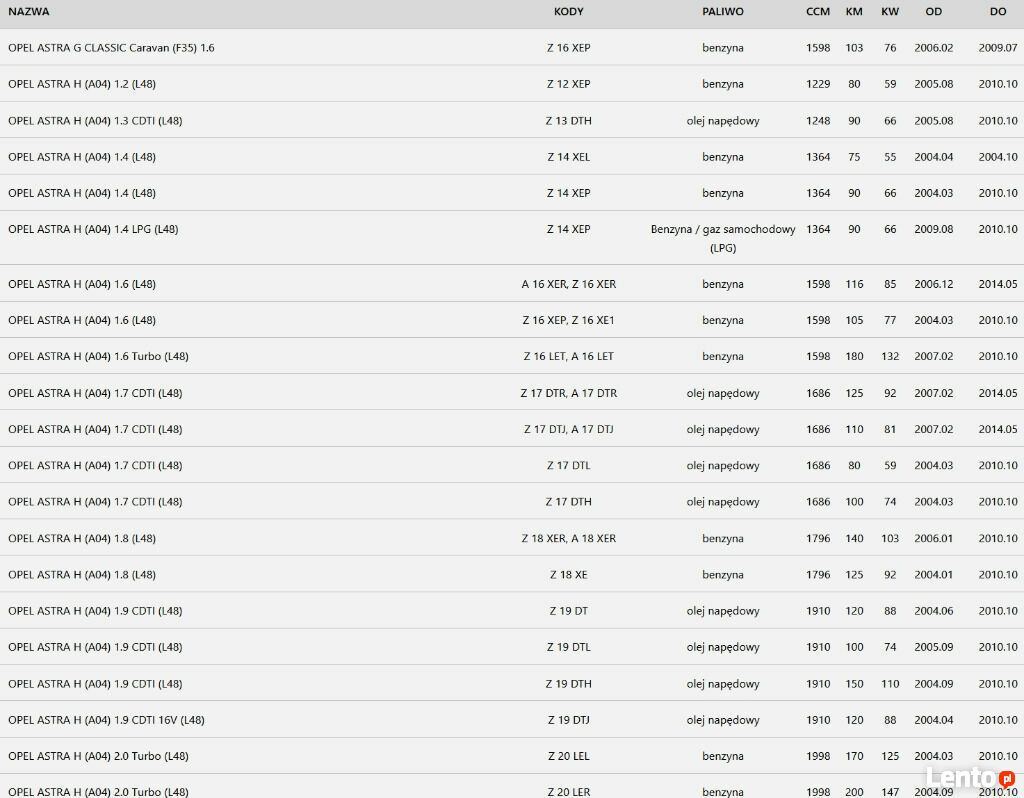Screen dimensions: 1024x798
Task: Select the Astra H 1.6 Turbo row
Action: pyautogui.click(x=512, y=356)
